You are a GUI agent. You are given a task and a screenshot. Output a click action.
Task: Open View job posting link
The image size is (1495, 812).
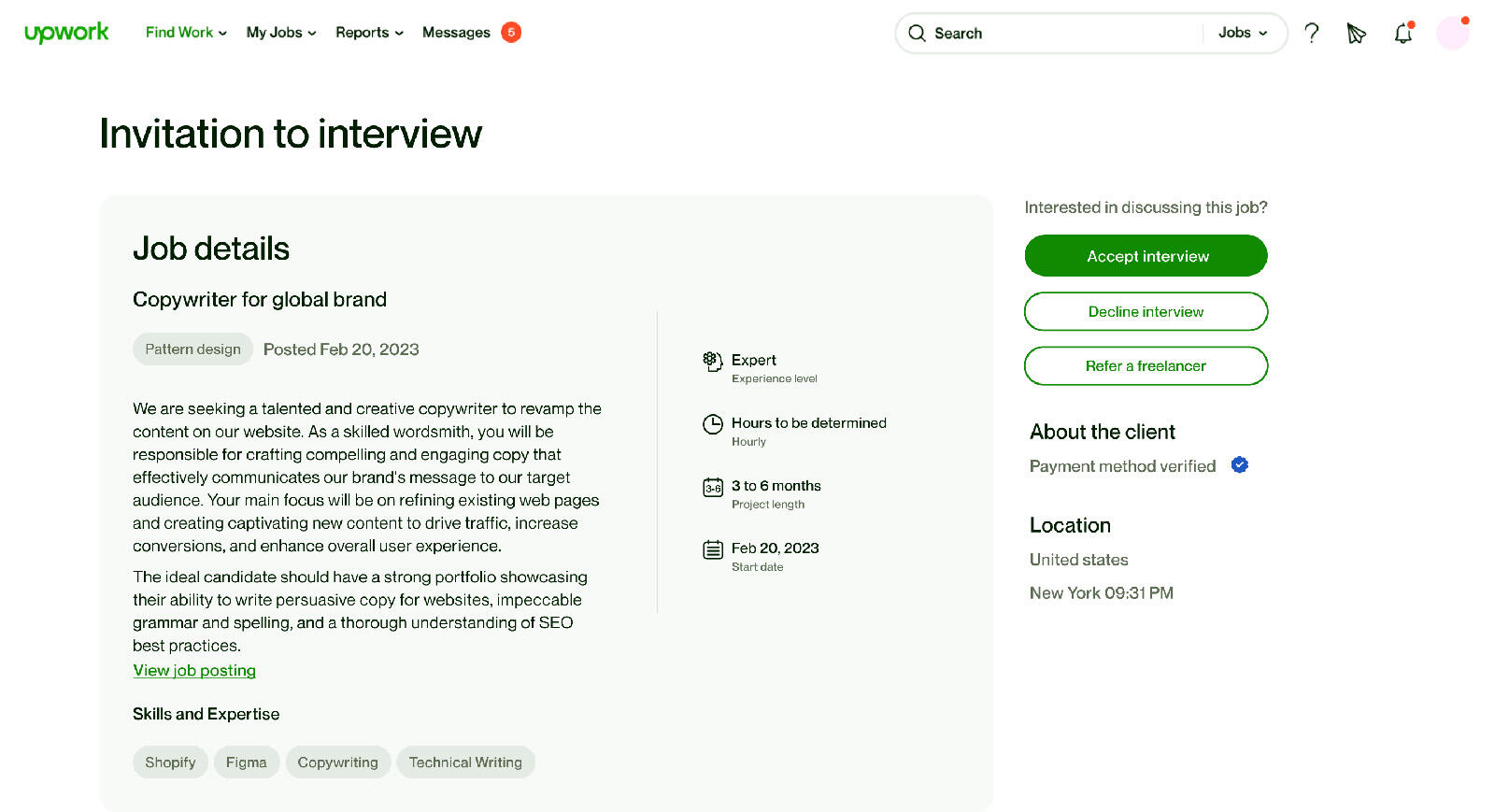click(x=193, y=670)
